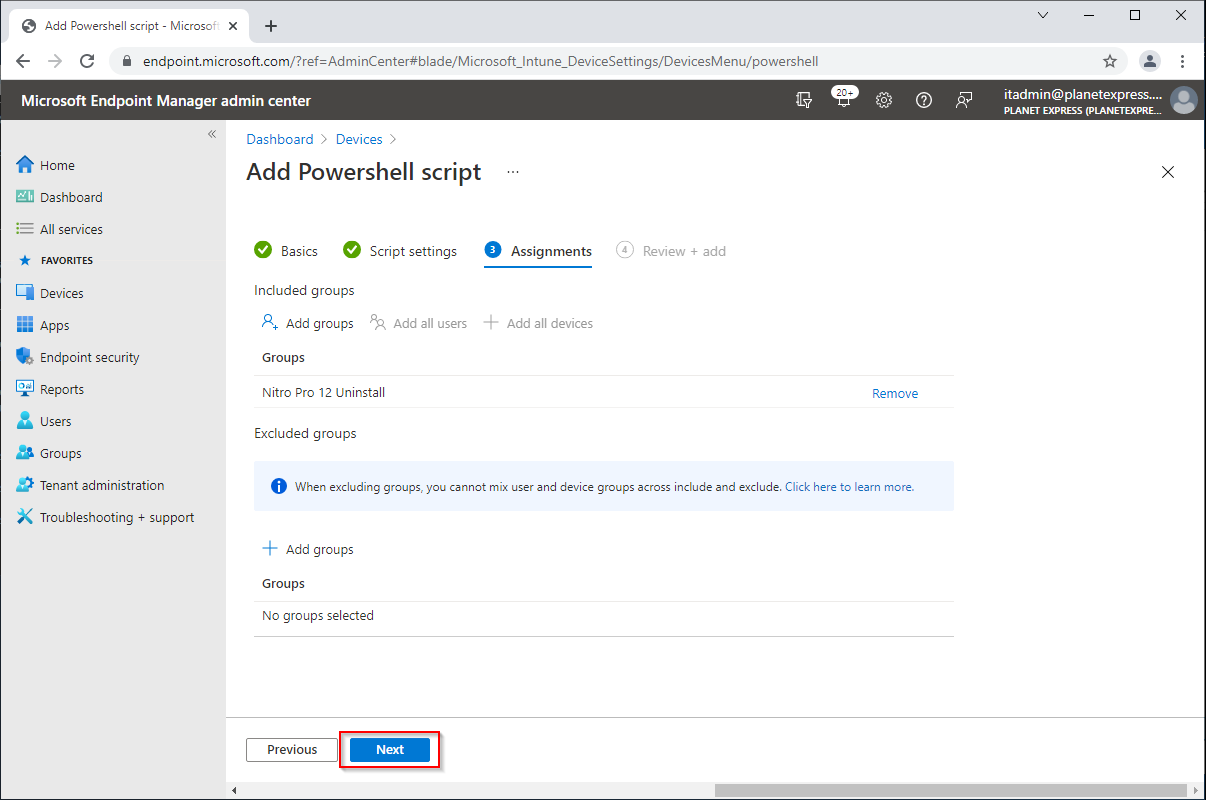
Task: Open the Feedback icon in header
Action: click(964, 100)
